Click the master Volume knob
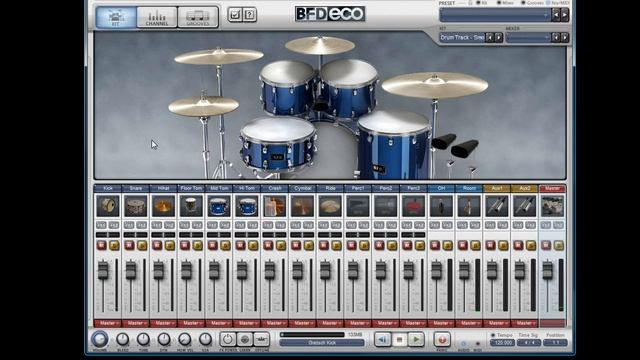 point(100,339)
